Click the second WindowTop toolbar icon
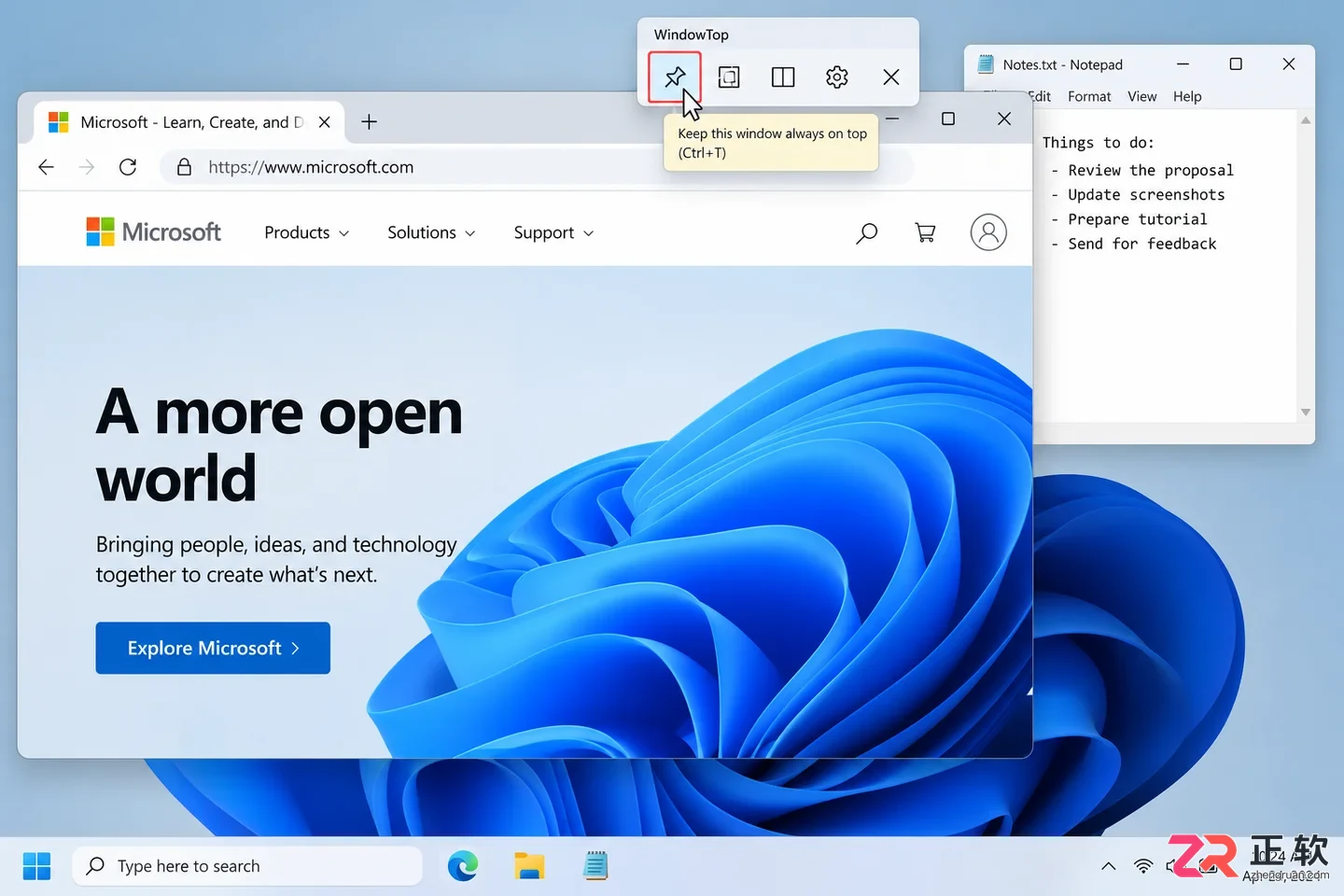Screen dimensions: 1344x896 coord(729,77)
